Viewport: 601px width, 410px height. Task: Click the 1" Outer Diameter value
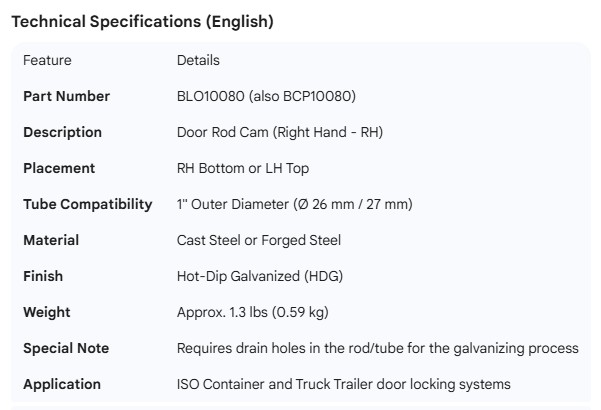pyautogui.click(x=294, y=204)
